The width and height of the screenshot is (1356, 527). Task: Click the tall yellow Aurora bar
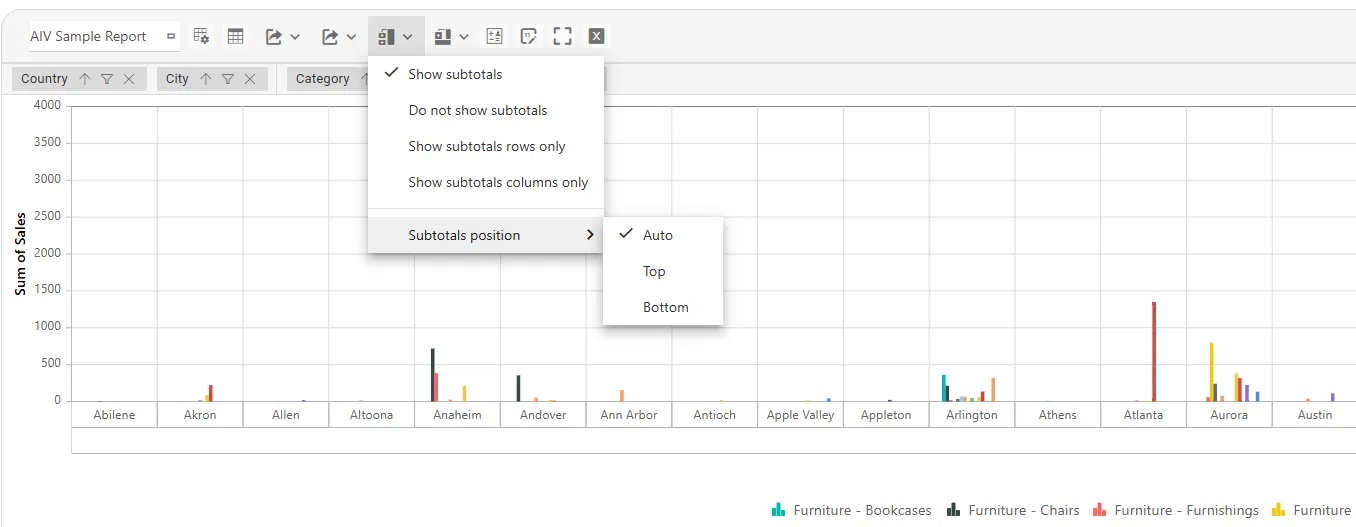1212,372
